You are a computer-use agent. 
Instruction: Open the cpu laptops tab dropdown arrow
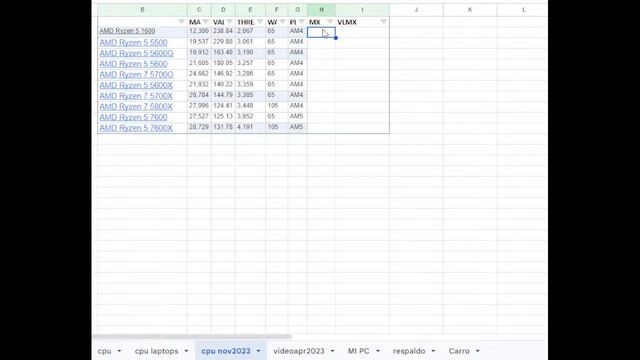[x=186, y=351]
